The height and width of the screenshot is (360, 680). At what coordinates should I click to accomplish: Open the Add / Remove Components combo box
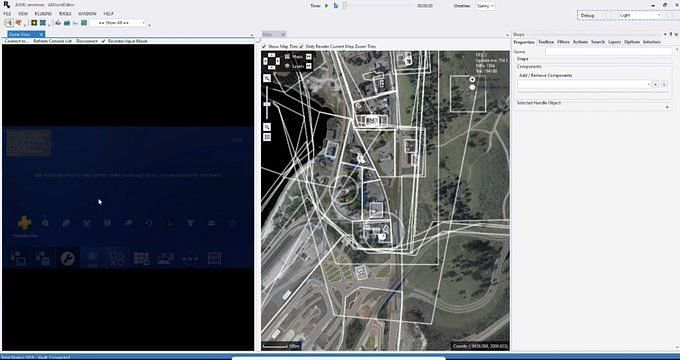pos(584,85)
